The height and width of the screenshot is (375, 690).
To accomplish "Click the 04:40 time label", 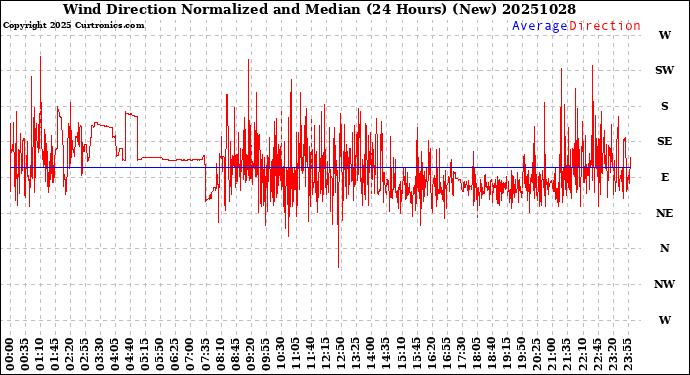I will click(130, 353).
